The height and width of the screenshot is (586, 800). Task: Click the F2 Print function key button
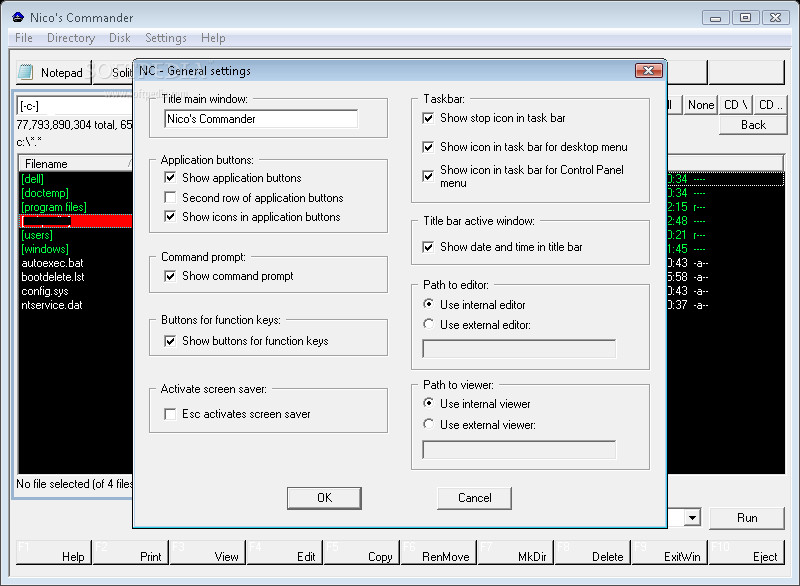tap(131, 552)
